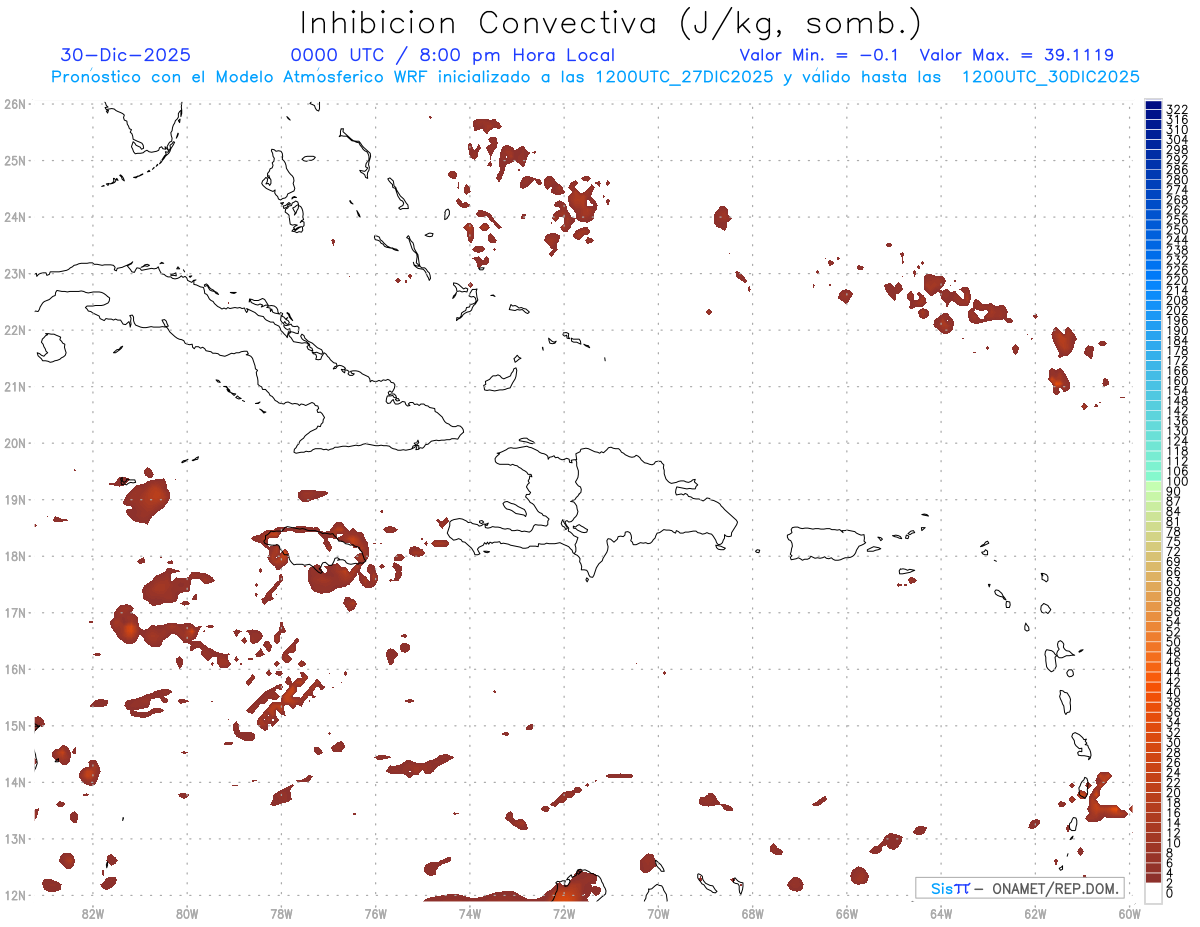The height and width of the screenshot is (927, 1200).
Task: Click the 70W longitude label
Action: [658, 913]
